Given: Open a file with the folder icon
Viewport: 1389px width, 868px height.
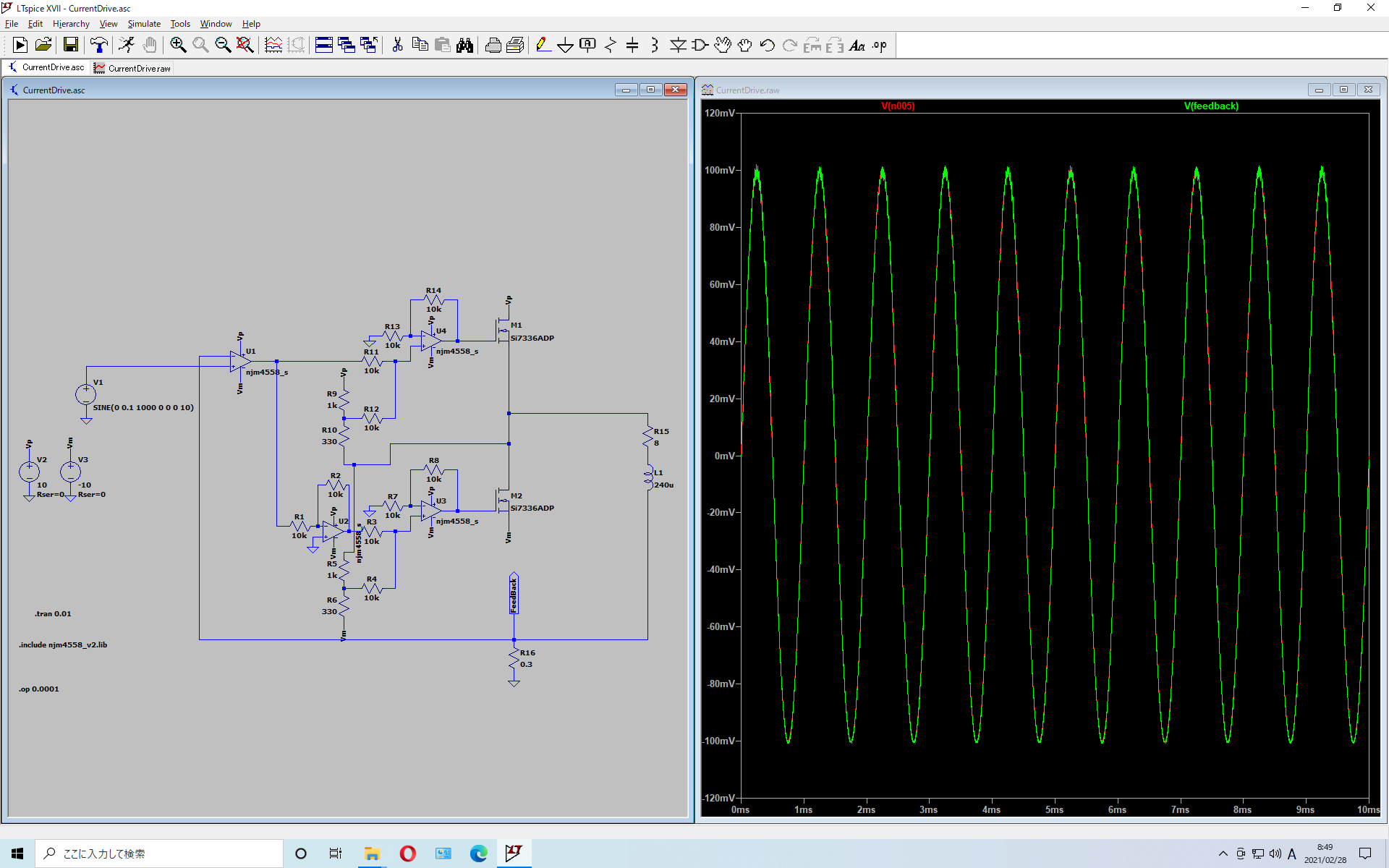Looking at the screenshot, I should point(43,46).
